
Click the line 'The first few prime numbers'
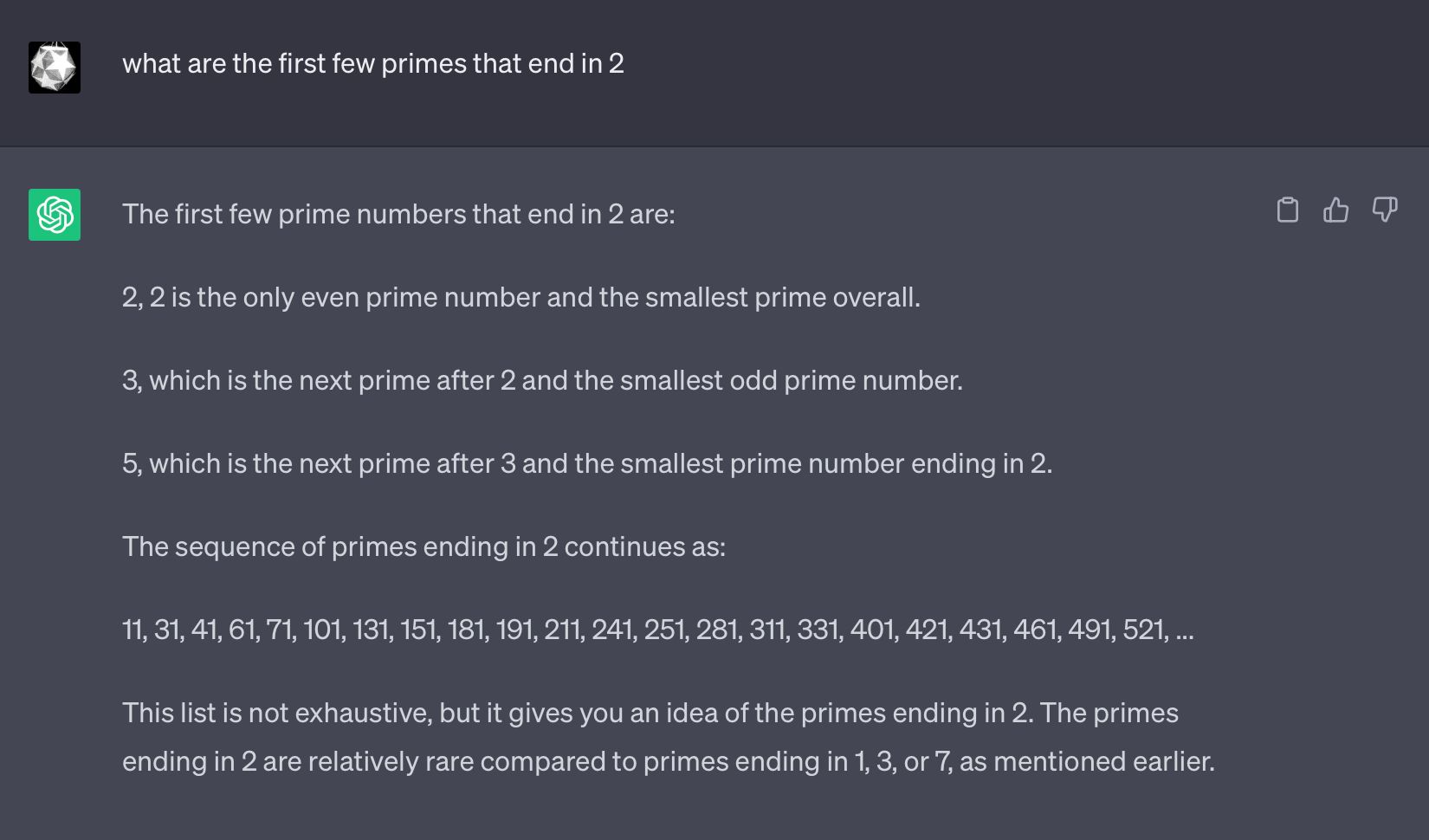(x=398, y=214)
